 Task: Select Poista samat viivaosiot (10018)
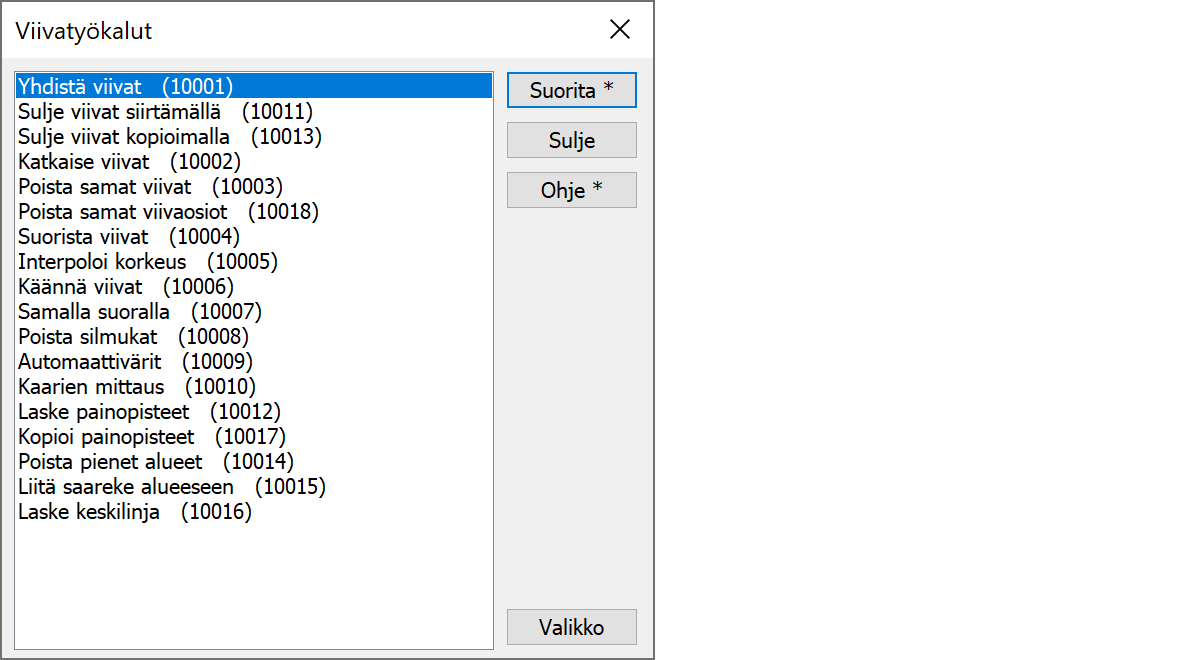tap(168, 211)
